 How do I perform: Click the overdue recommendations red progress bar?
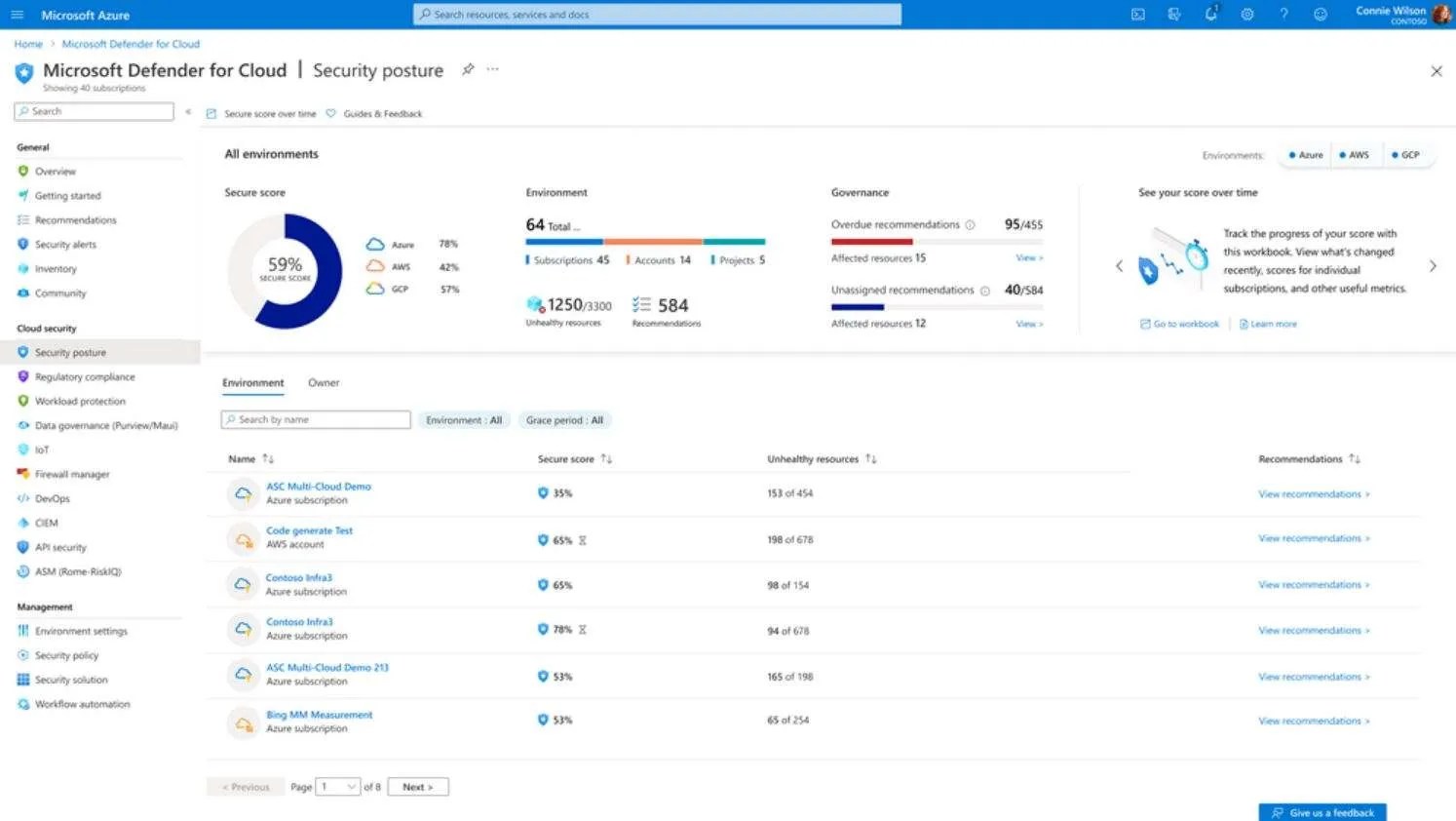(872, 242)
